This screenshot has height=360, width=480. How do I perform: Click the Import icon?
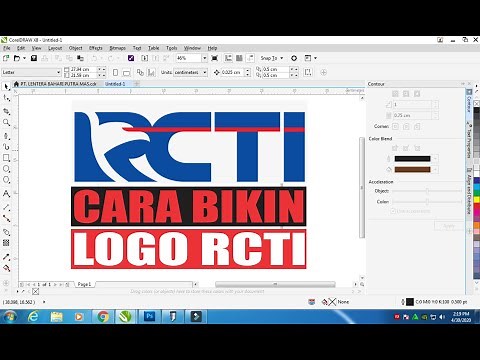point(144,58)
